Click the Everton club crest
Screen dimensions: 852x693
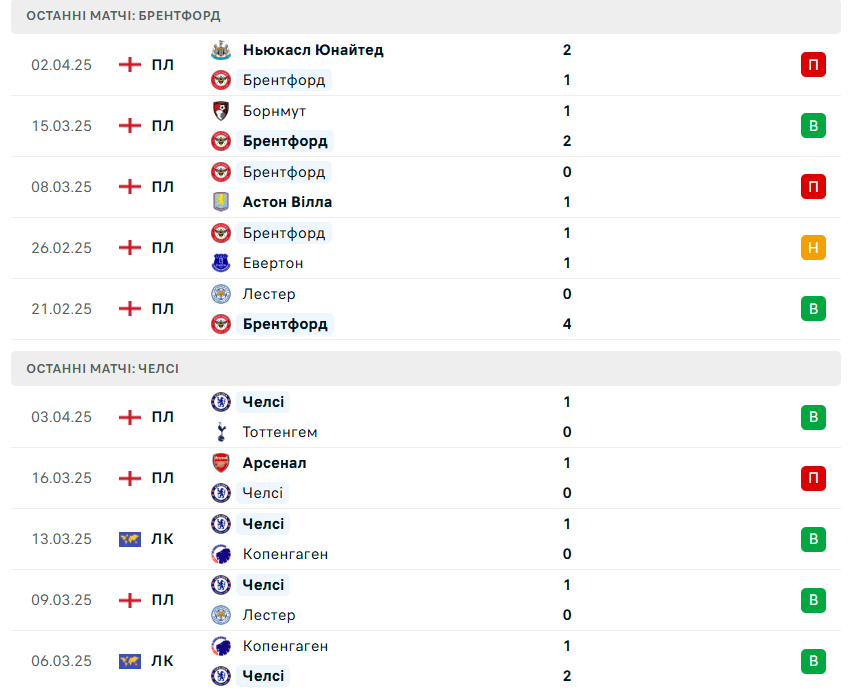221,263
